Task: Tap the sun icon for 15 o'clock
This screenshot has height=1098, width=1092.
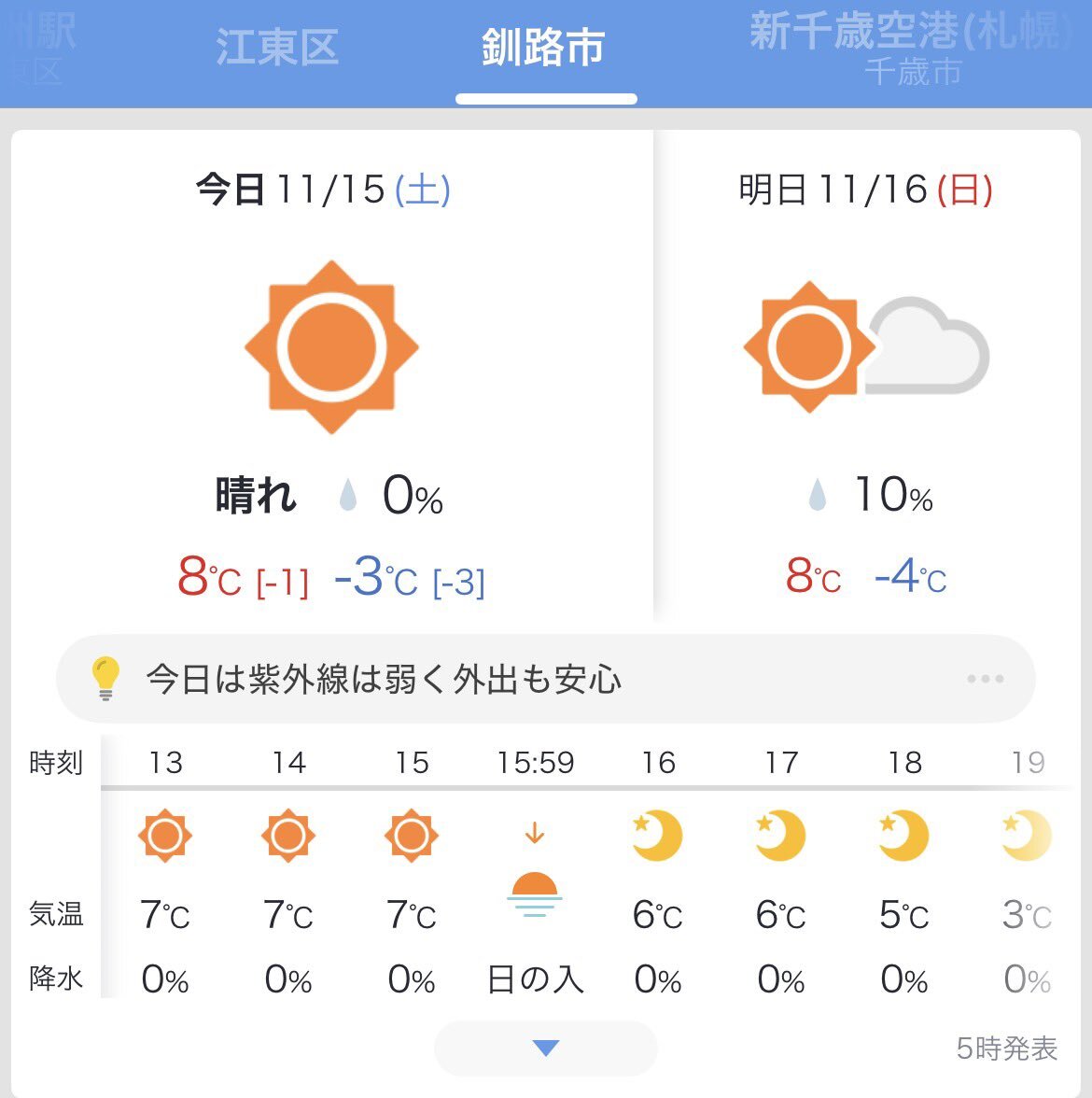Action: tap(412, 835)
